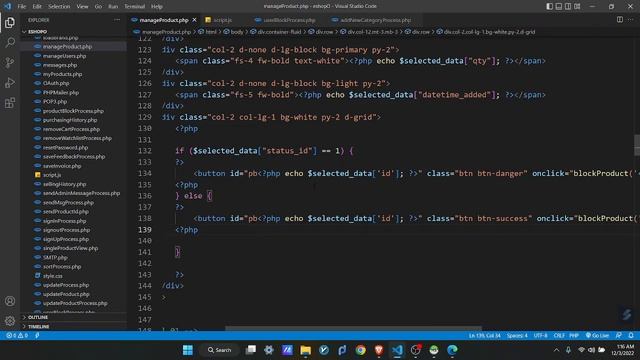This screenshot has height=360, width=640.
Task: Open resetPassword.php in explorer
Action: 65,147
